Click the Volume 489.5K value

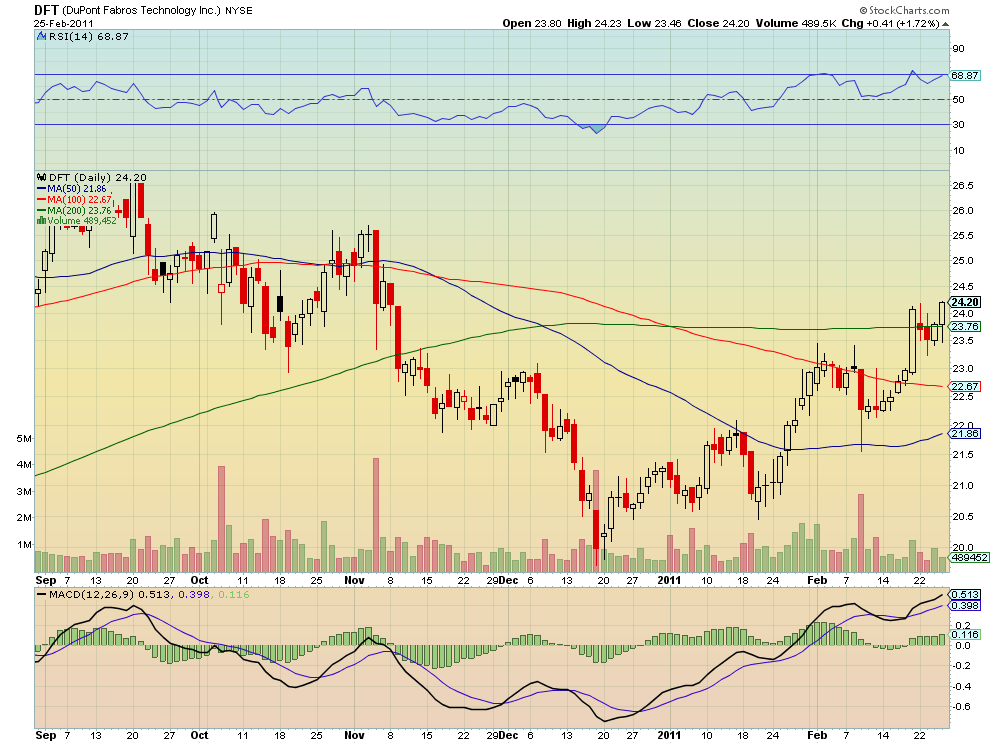point(796,23)
